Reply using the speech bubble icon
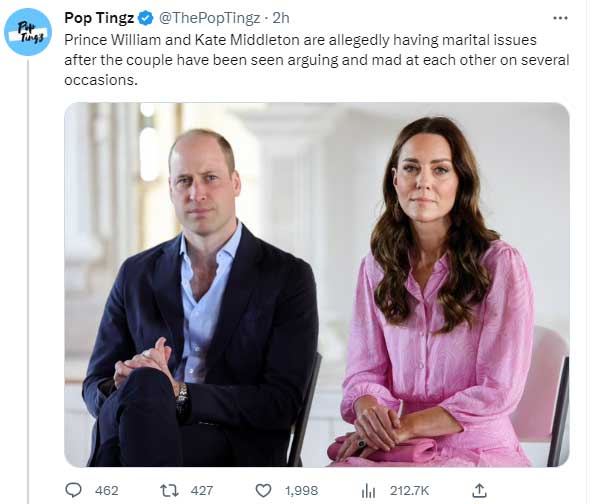Image resolution: width=606 pixels, height=504 pixels. point(74,490)
